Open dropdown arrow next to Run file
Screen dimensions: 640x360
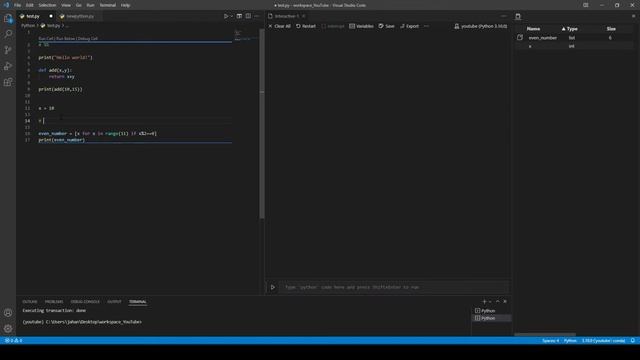[x=231, y=16]
